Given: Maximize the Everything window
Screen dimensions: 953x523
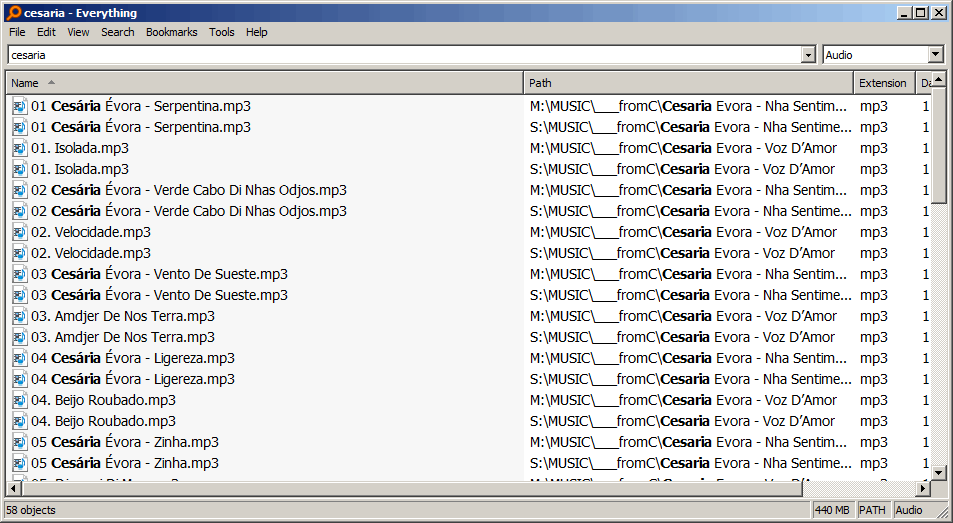Looking at the screenshot, I should pyautogui.click(x=921, y=13).
